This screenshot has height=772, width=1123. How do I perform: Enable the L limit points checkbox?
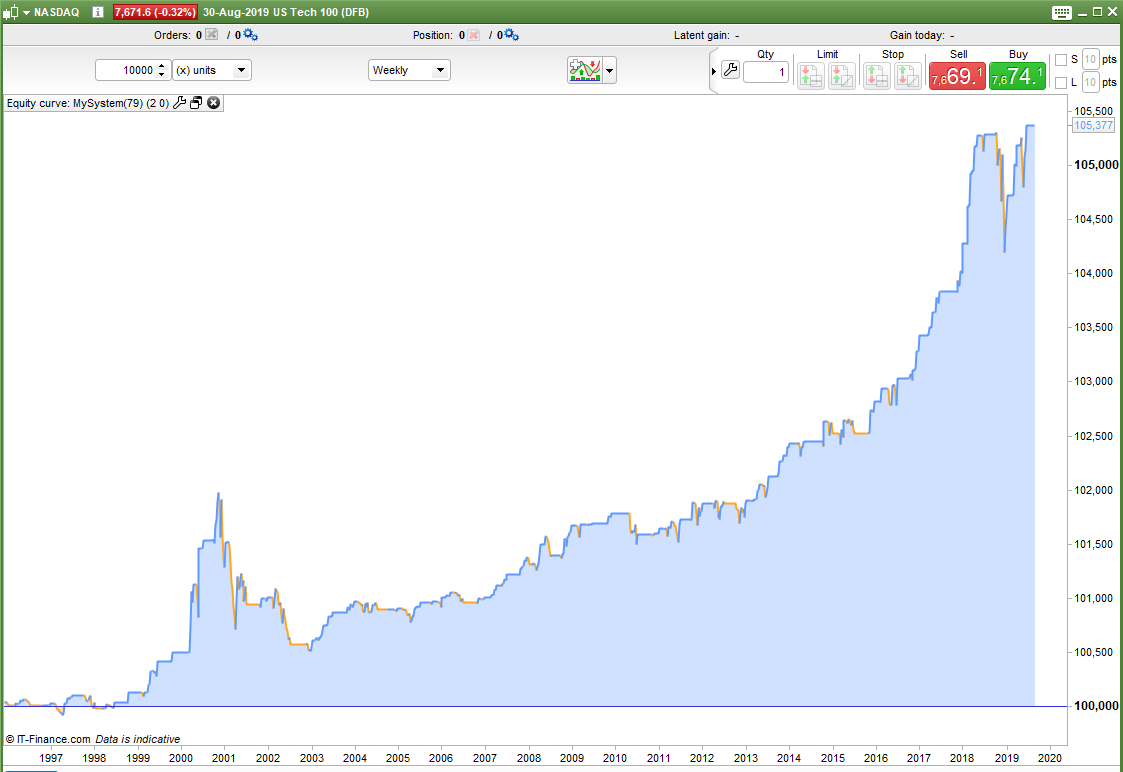click(1061, 82)
